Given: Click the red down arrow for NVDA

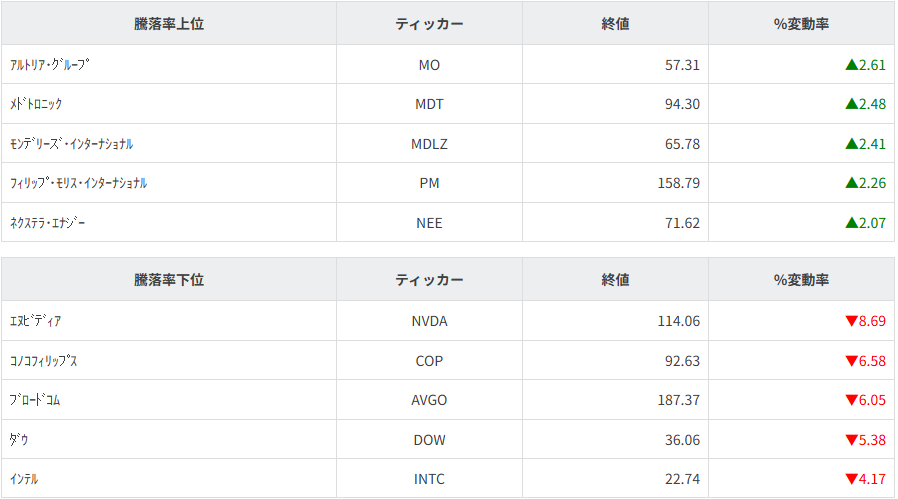Looking at the screenshot, I should [x=851, y=321].
